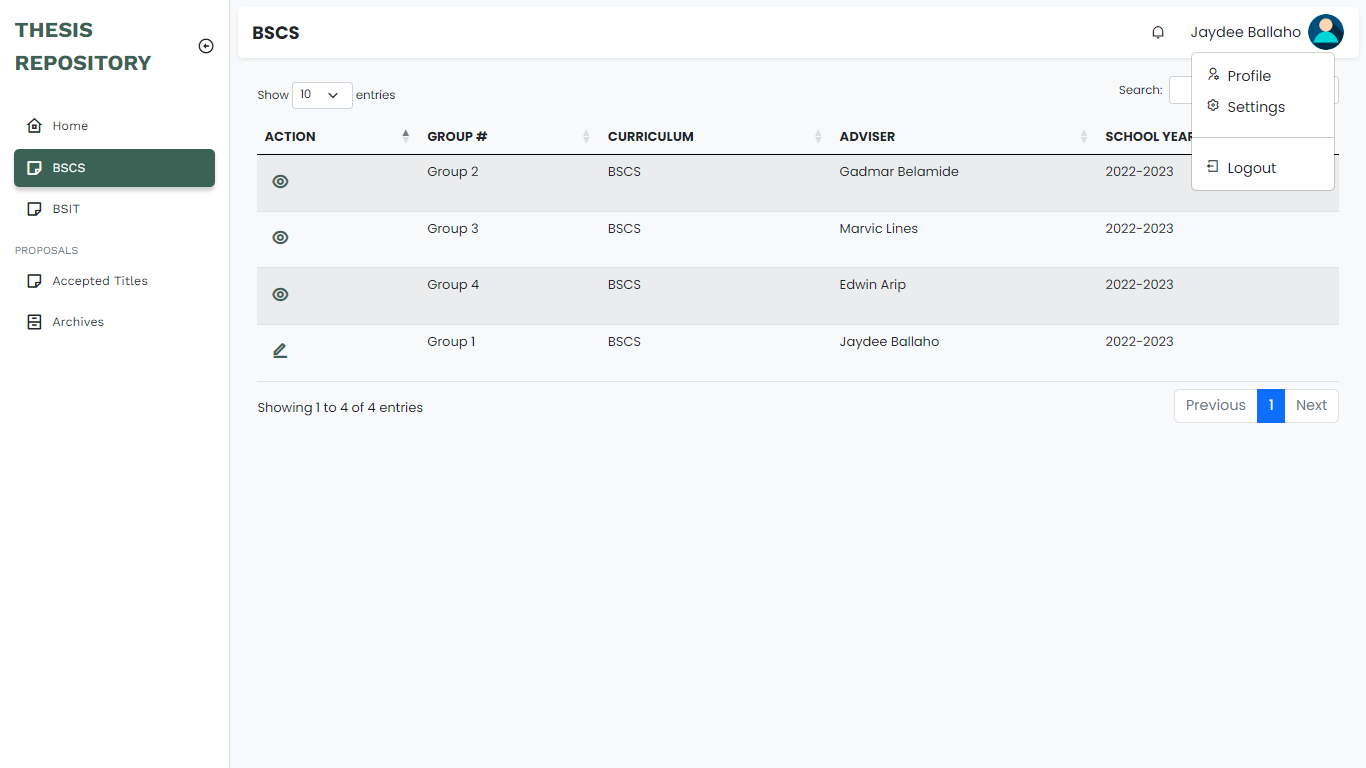View Group 4 details via eye icon

pyautogui.click(x=280, y=295)
